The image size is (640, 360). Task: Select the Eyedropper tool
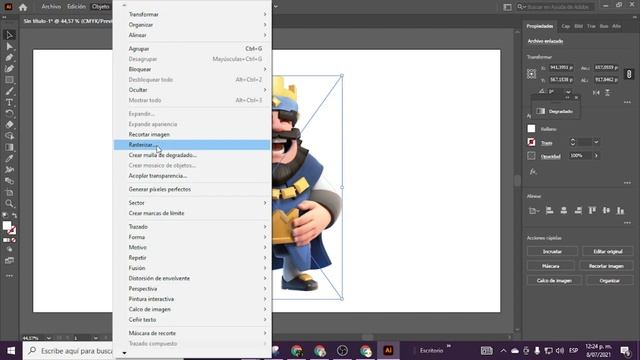[x=9, y=158]
